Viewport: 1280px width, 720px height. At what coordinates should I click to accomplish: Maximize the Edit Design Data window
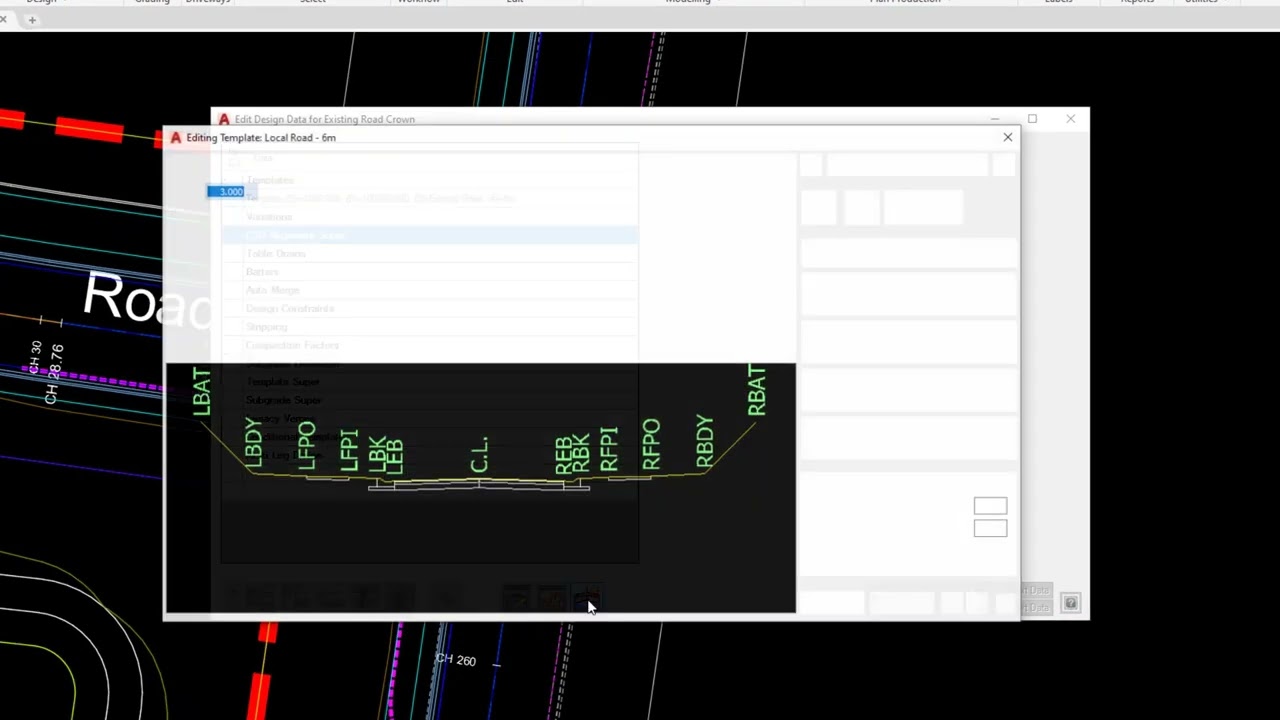tap(1032, 119)
